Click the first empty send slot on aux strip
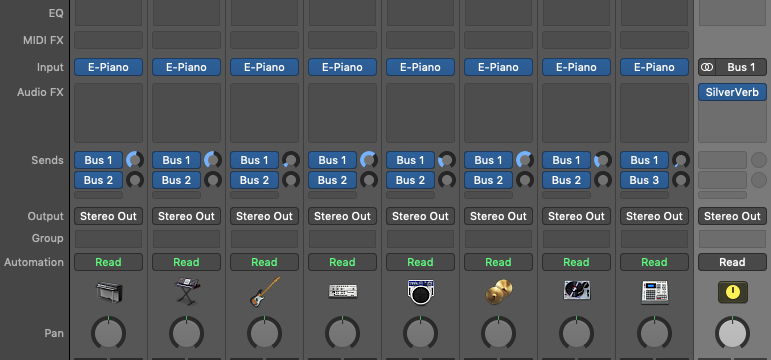 point(722,160)
